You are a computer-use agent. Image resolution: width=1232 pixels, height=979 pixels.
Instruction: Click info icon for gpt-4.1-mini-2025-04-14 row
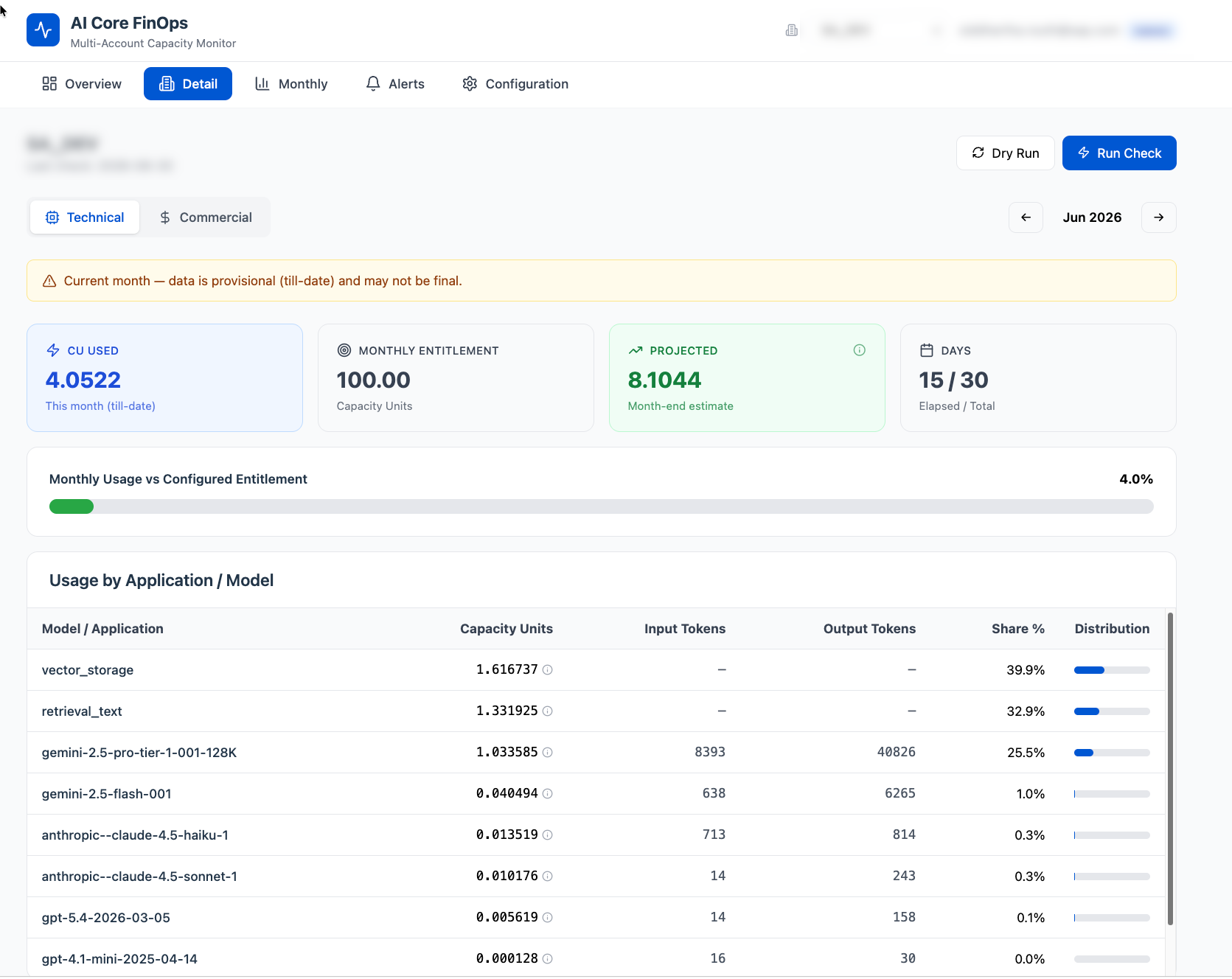pos(548,959)
